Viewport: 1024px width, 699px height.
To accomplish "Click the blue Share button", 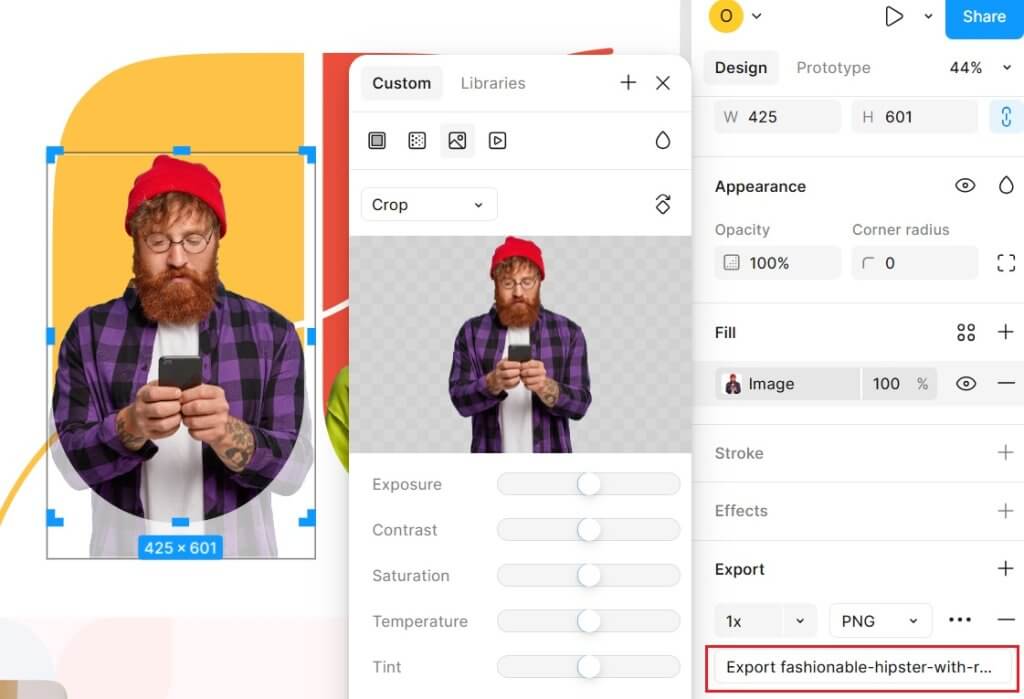I will (984, 17).
